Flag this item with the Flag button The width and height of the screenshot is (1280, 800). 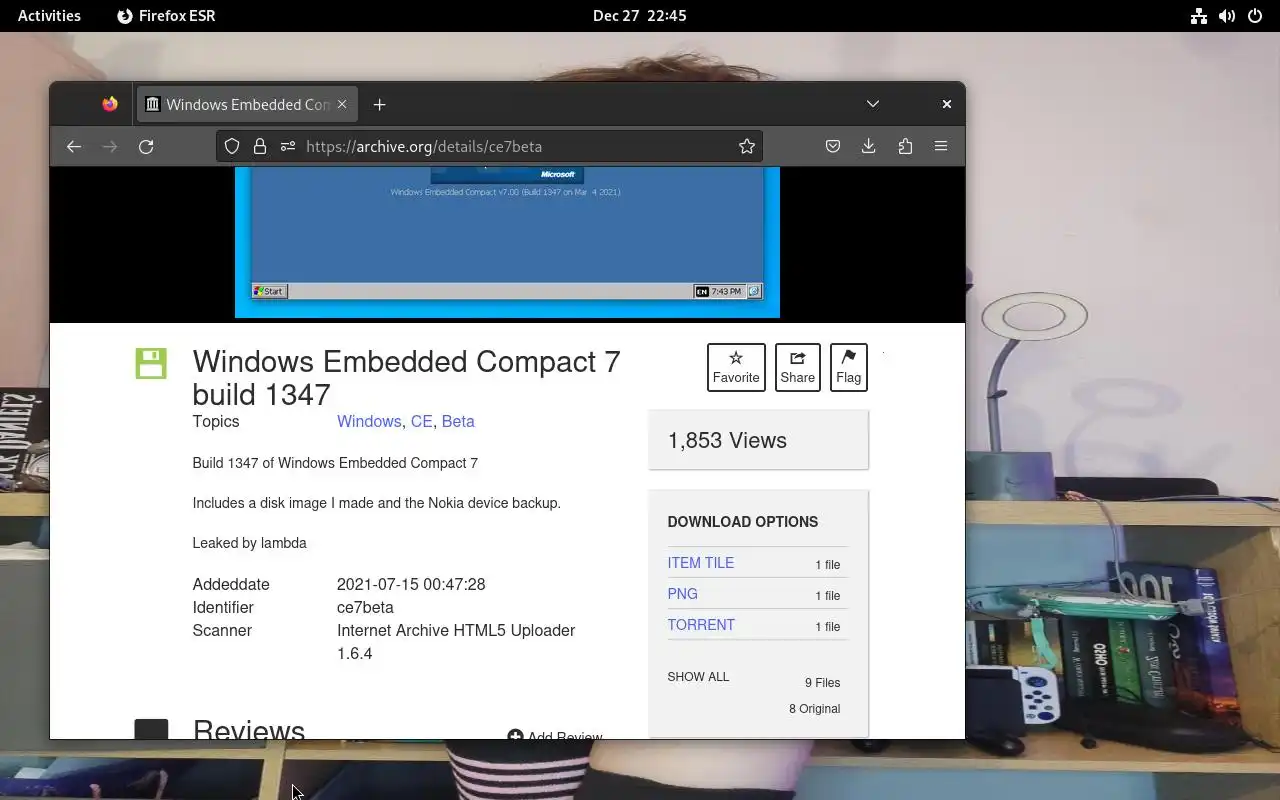click(848, 367)
